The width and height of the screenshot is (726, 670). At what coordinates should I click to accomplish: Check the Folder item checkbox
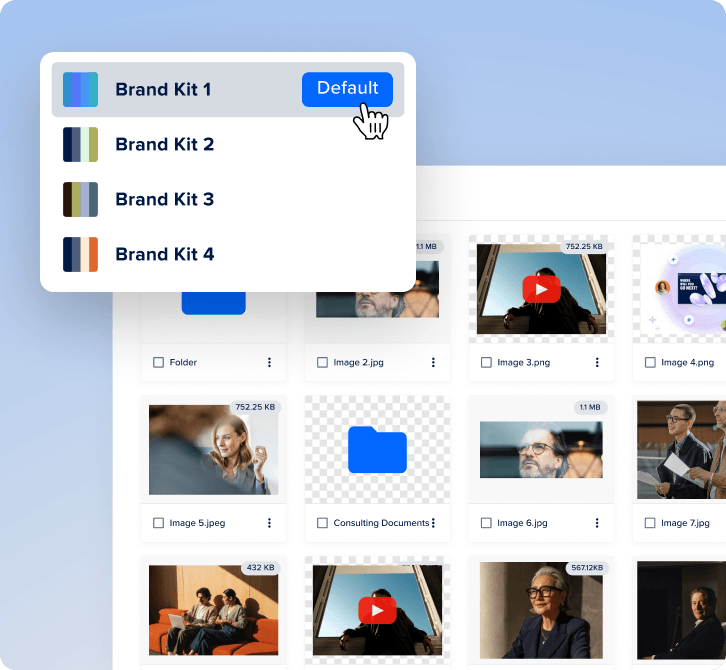[x=158, y=362]
